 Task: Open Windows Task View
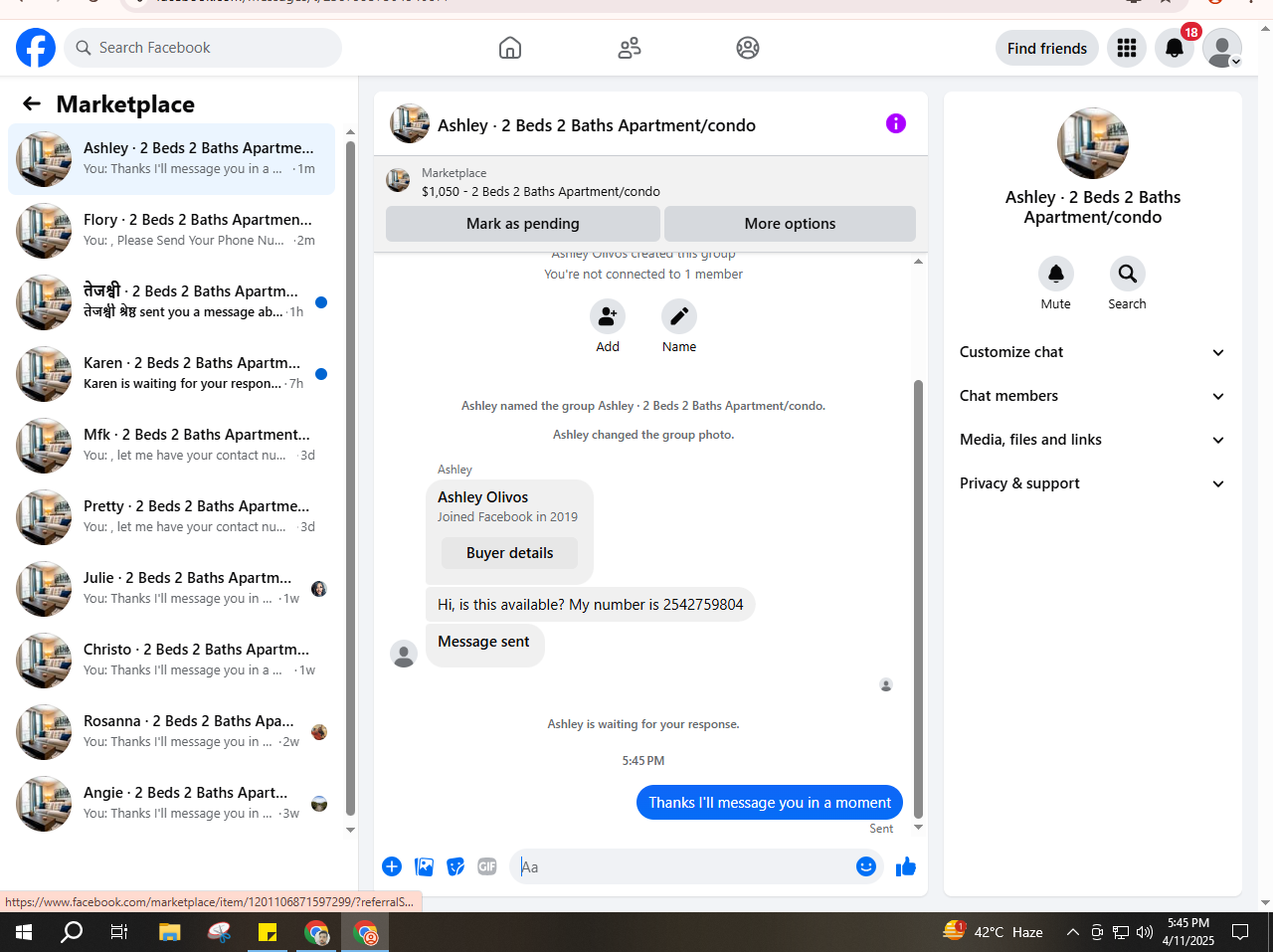tap(119, 932)
